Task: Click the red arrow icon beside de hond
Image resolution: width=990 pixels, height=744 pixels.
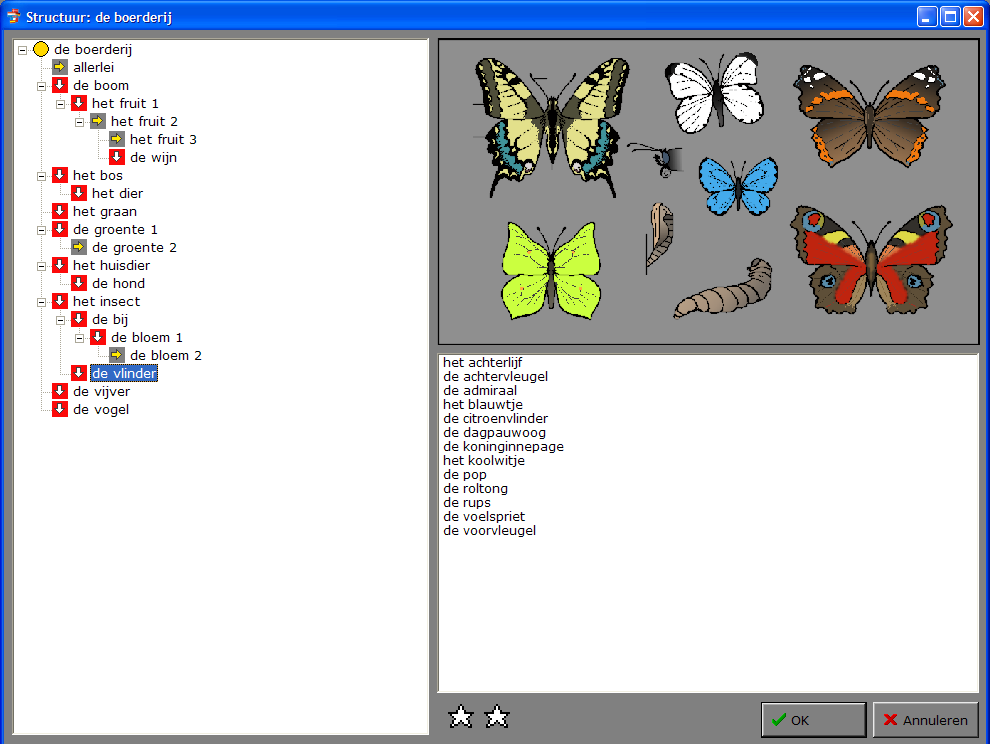Action: tap(79, 283)
